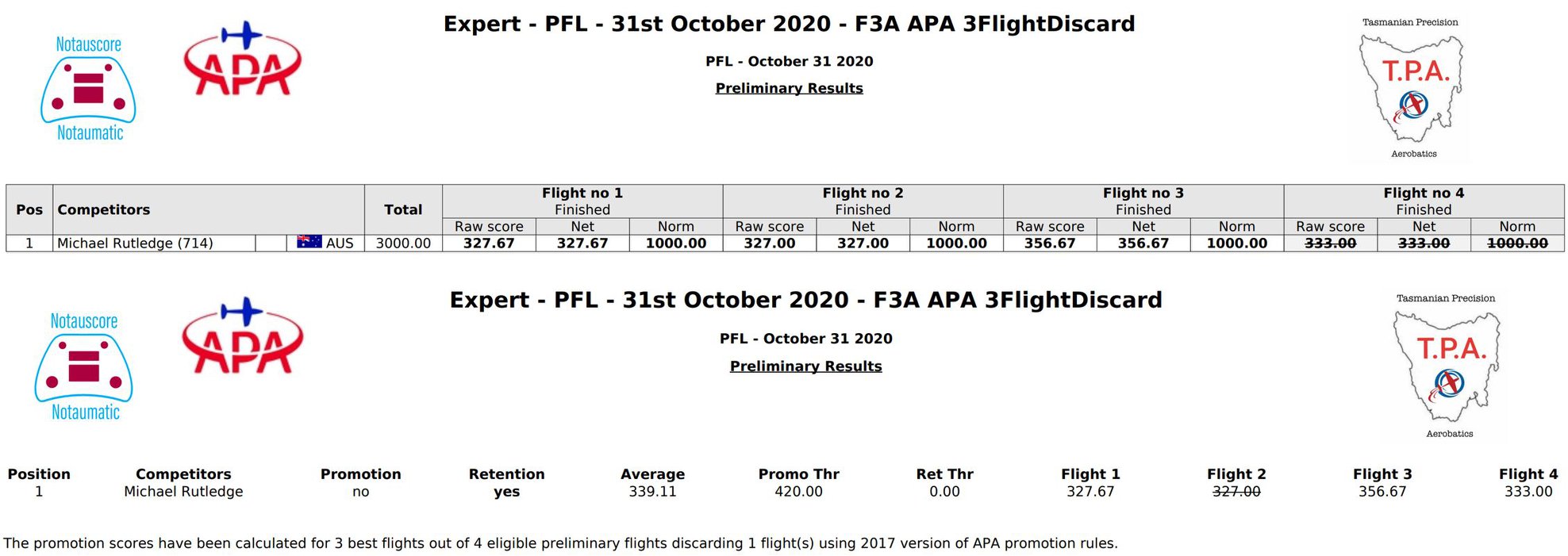Click the bottom red APA logo
The width and height of the screenshot is (1568, 556).
click(243, 336)
